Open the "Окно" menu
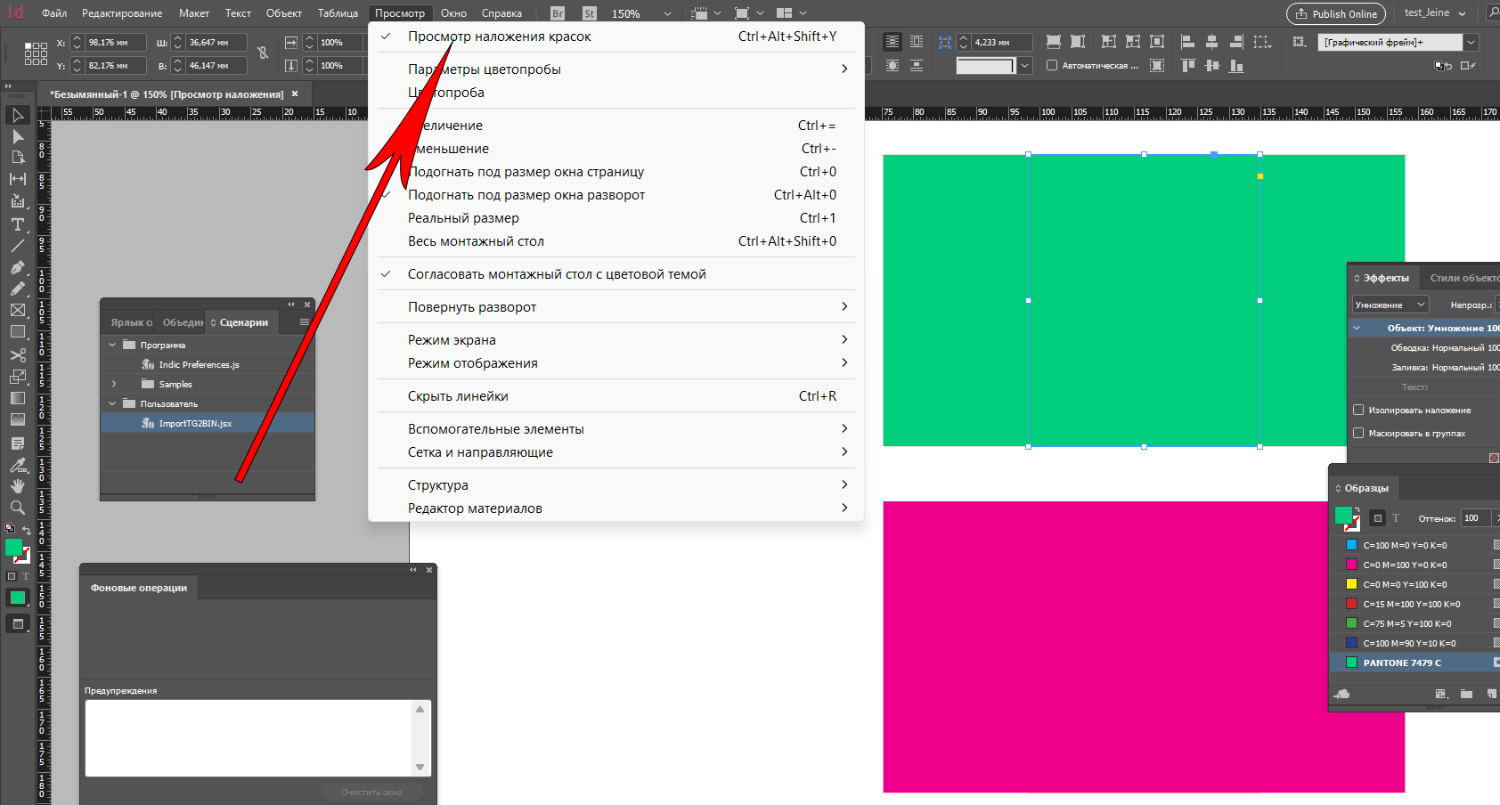 click(x=453, y=14)
